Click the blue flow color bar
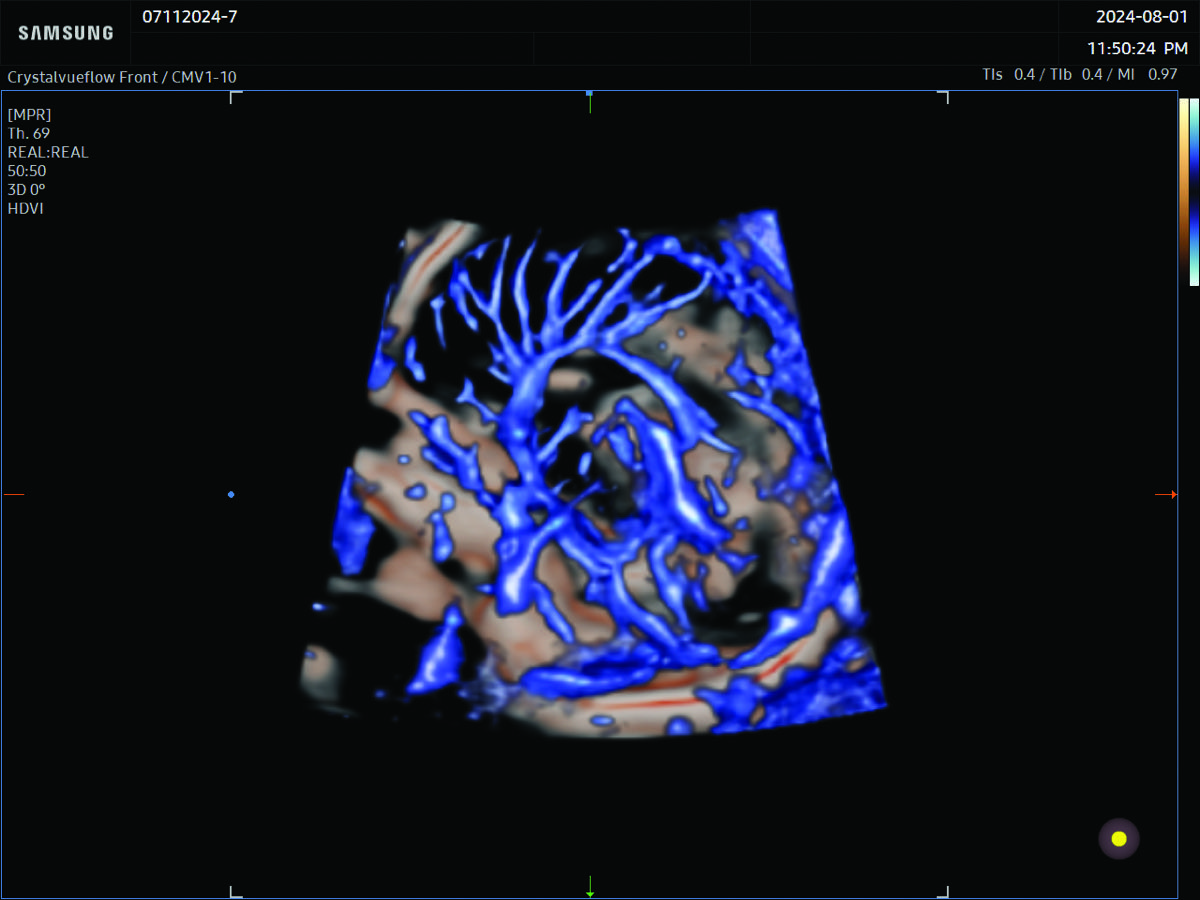The width and height of the screenshot is (1200, 900). pos(1193,192)
